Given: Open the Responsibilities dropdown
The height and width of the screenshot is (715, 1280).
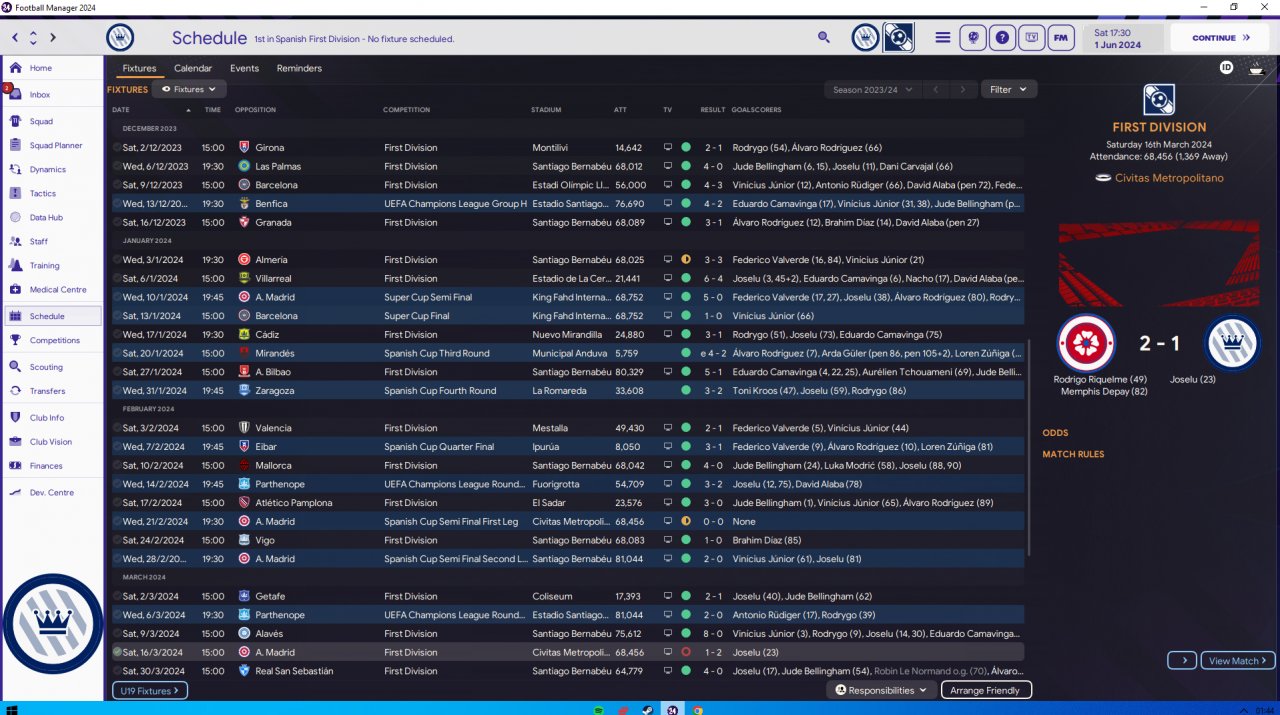Looking at the screenshot, I should [x=881, y=690].
